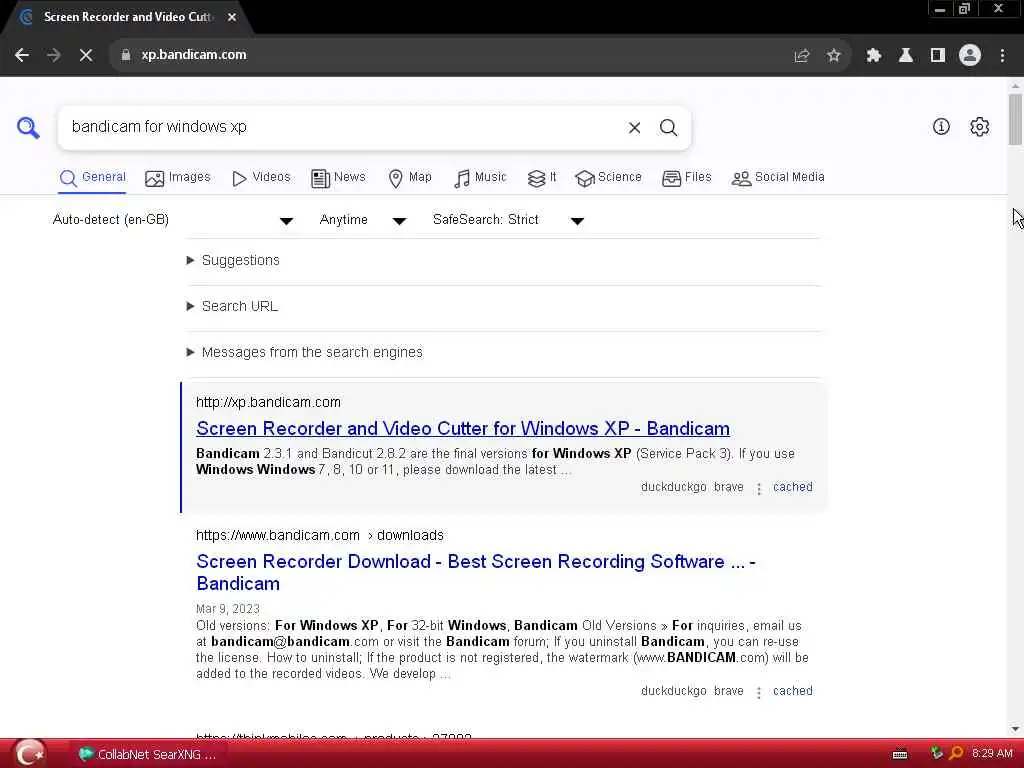The width and height of the screenshot is (1024, 768).
Task: Close the Screen Recorder browser tab
Action: click(232, 17)
